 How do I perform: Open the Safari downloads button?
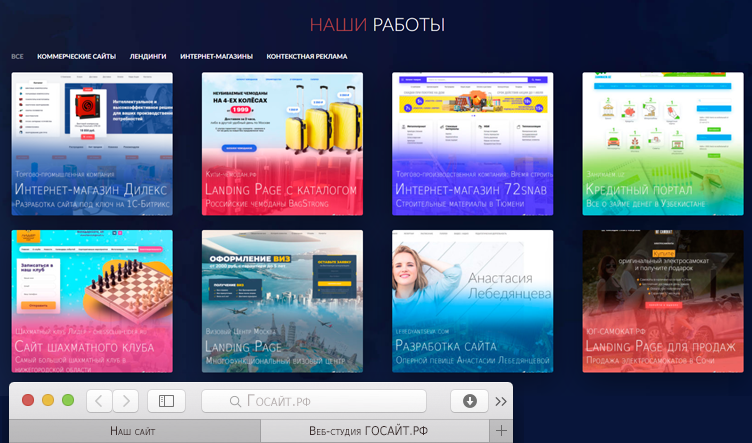click(470, 401)
